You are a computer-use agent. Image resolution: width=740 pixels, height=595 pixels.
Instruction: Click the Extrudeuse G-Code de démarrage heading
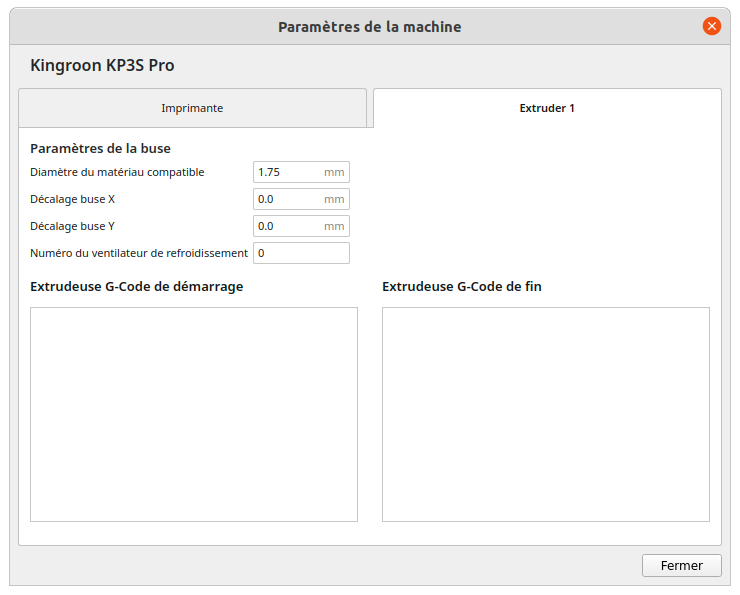click(x=137, y=286)
